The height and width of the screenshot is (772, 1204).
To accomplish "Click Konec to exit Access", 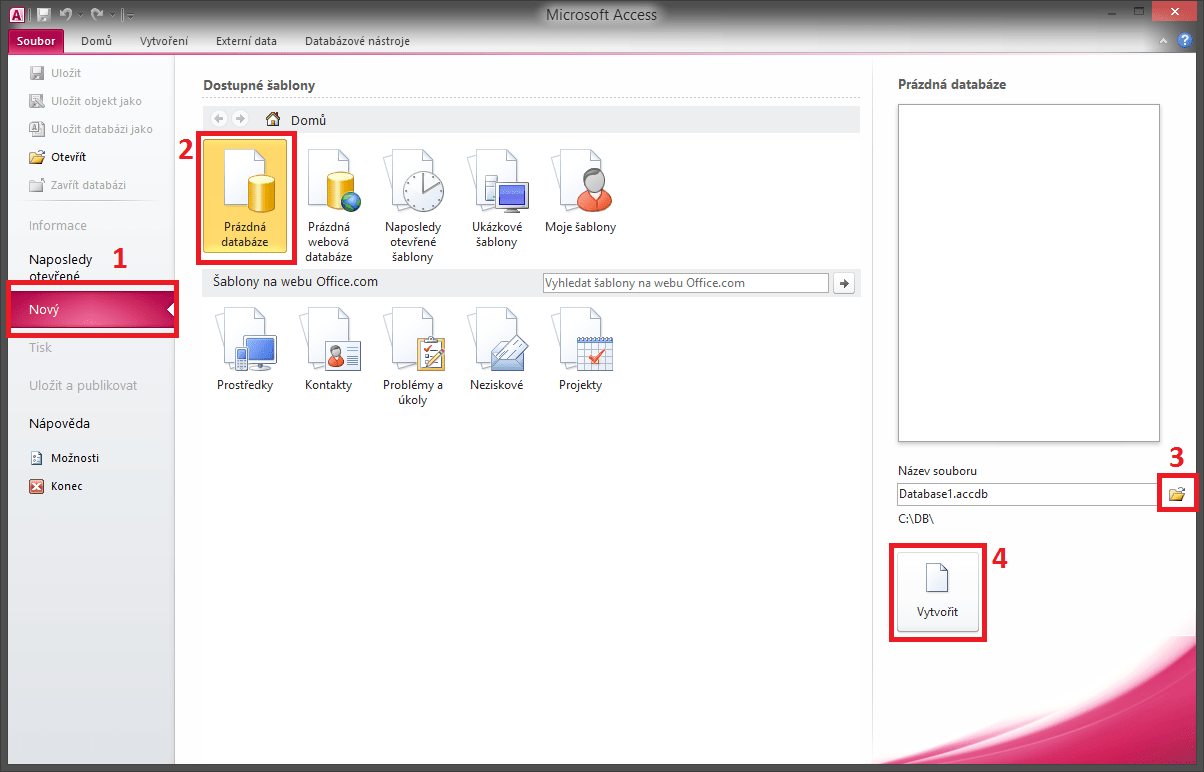I will 55,486.
